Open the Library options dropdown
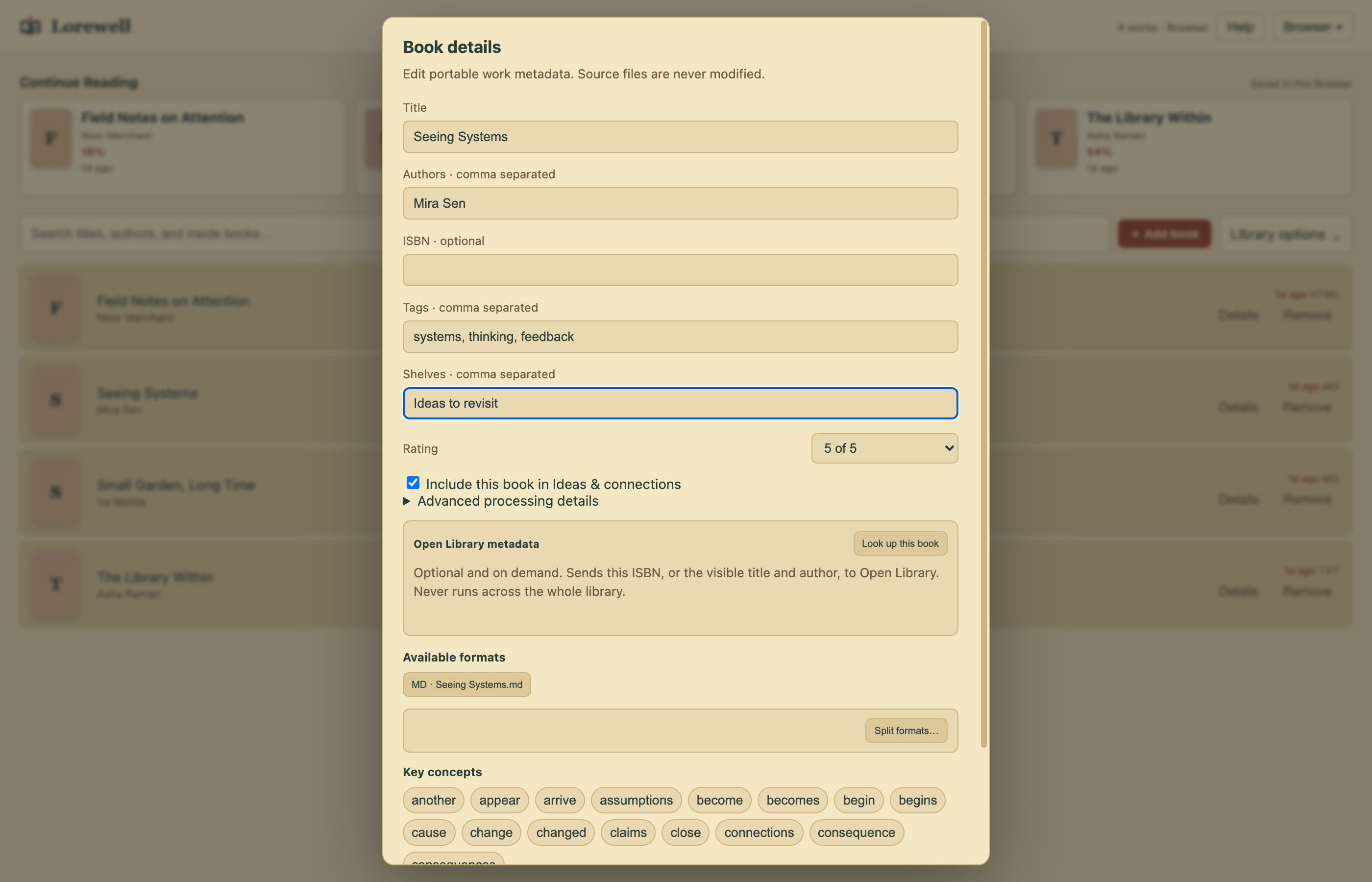Image resolution: width=1372 pixels, height=882 pixels. point(1285,234)
